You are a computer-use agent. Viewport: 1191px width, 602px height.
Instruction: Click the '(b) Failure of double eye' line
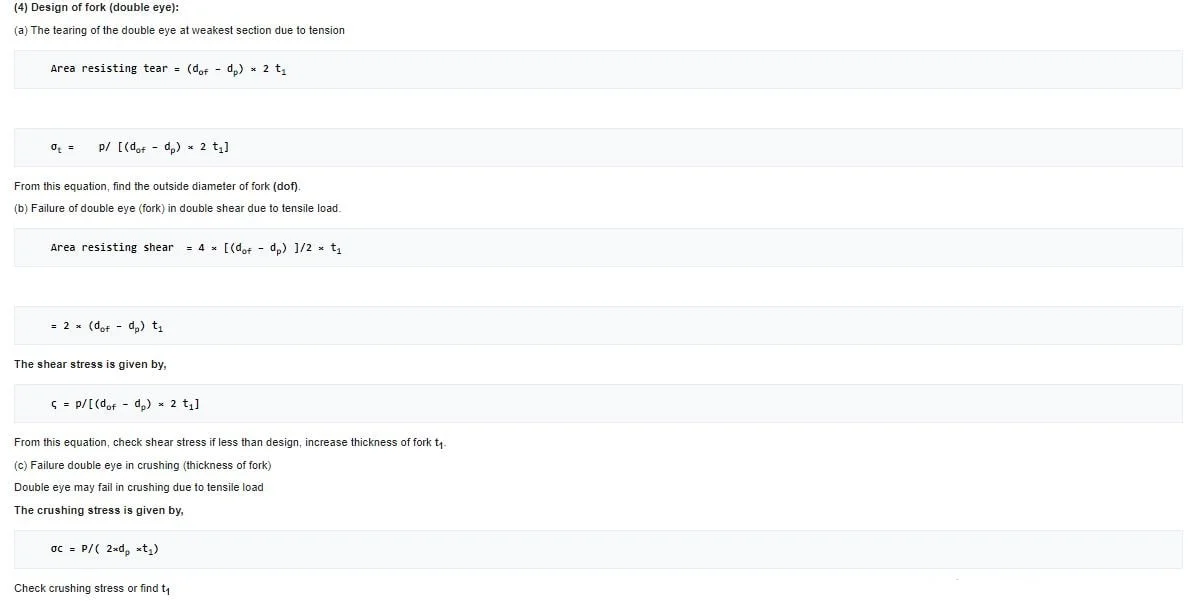(x=177, y=208)
